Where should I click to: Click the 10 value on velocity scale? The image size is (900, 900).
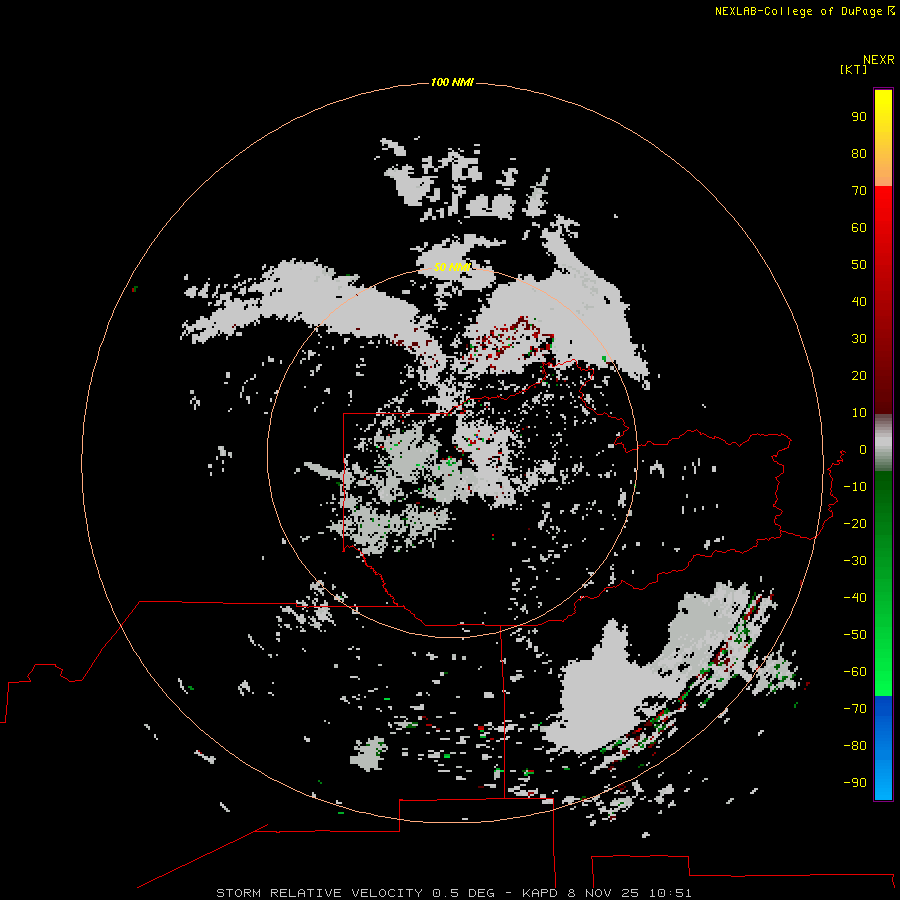click(x=859, y=413)
